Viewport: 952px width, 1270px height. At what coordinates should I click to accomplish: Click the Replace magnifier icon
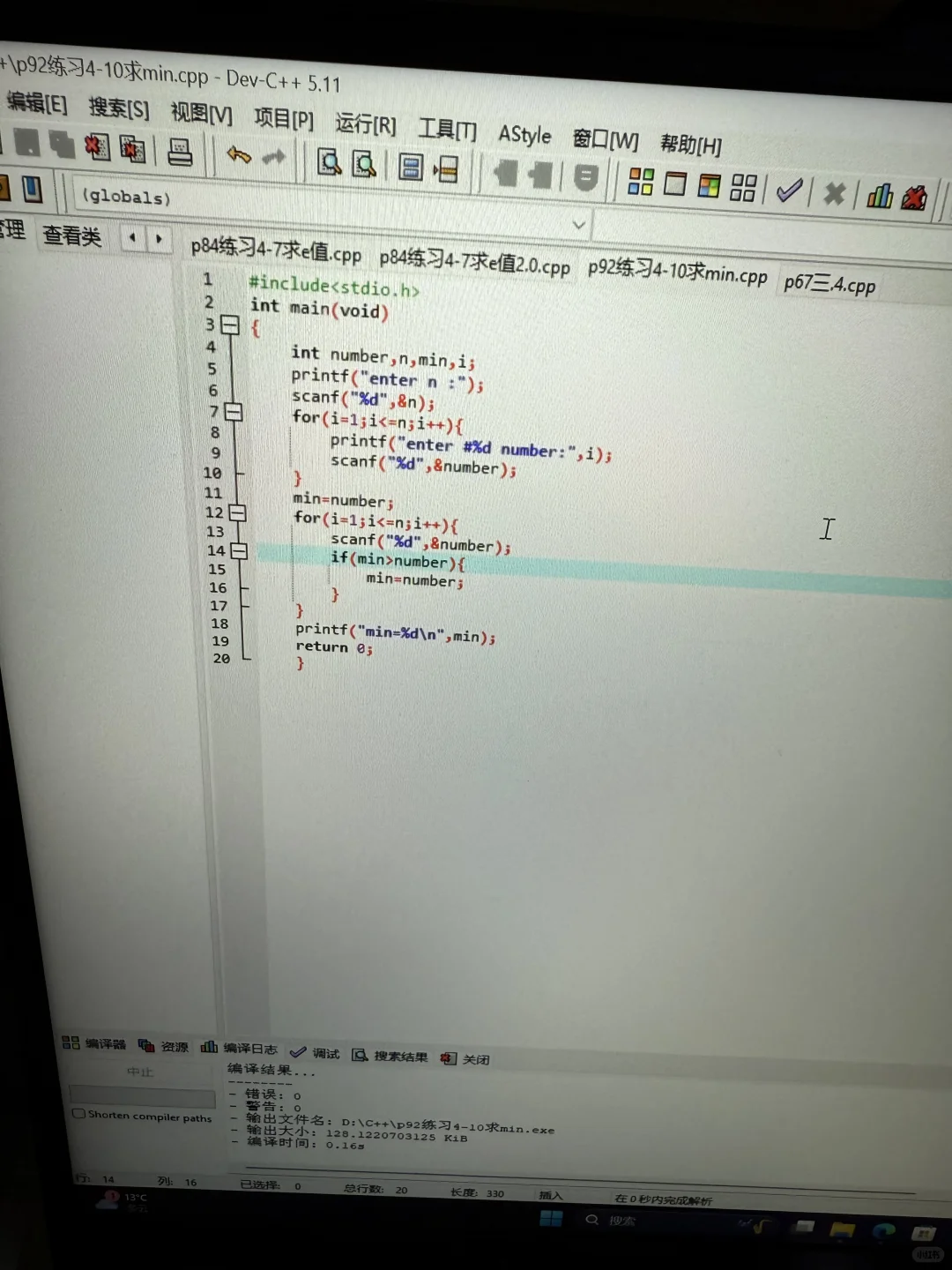[364, 163]
